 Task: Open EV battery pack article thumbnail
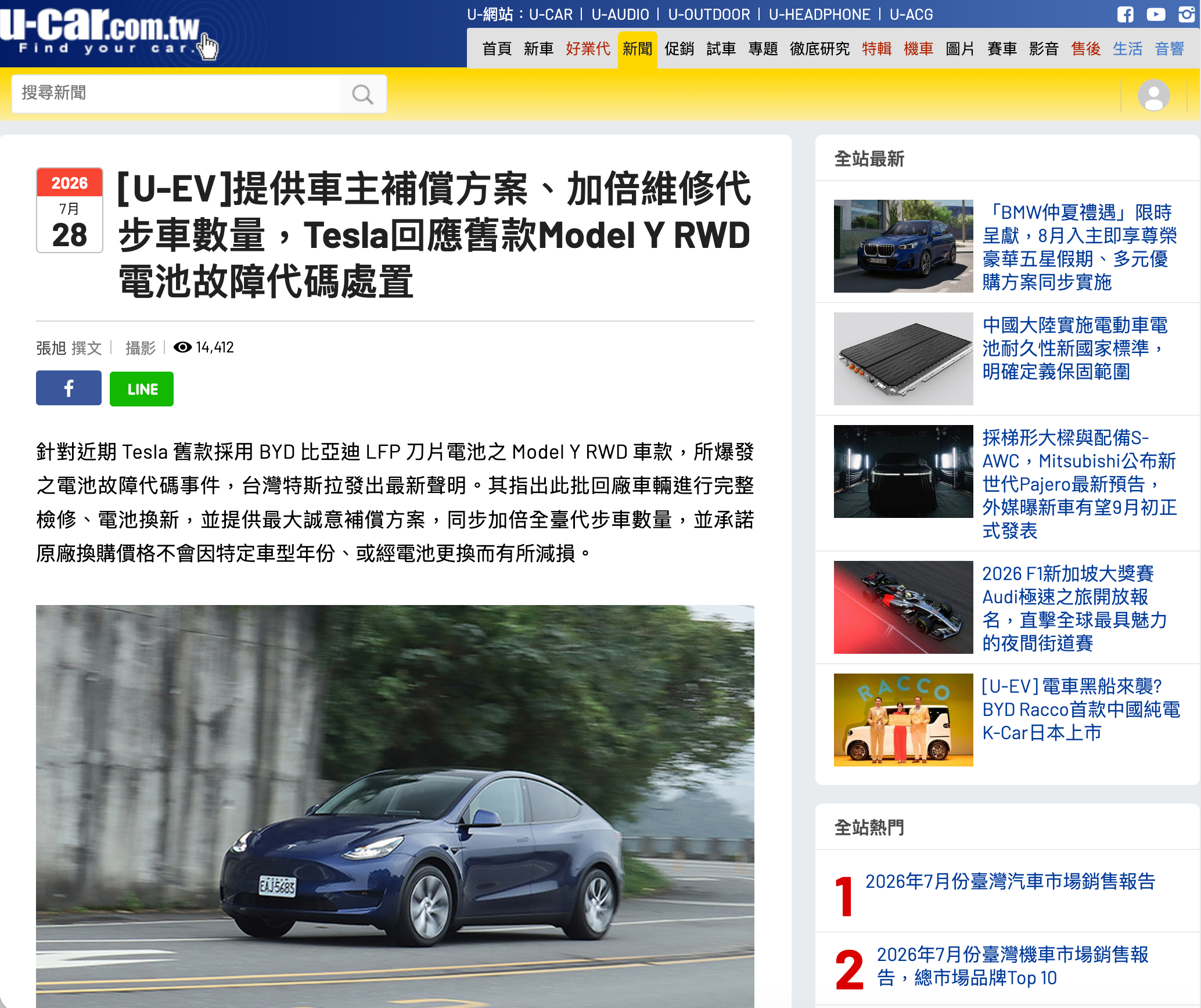click(x=903, y=359)
